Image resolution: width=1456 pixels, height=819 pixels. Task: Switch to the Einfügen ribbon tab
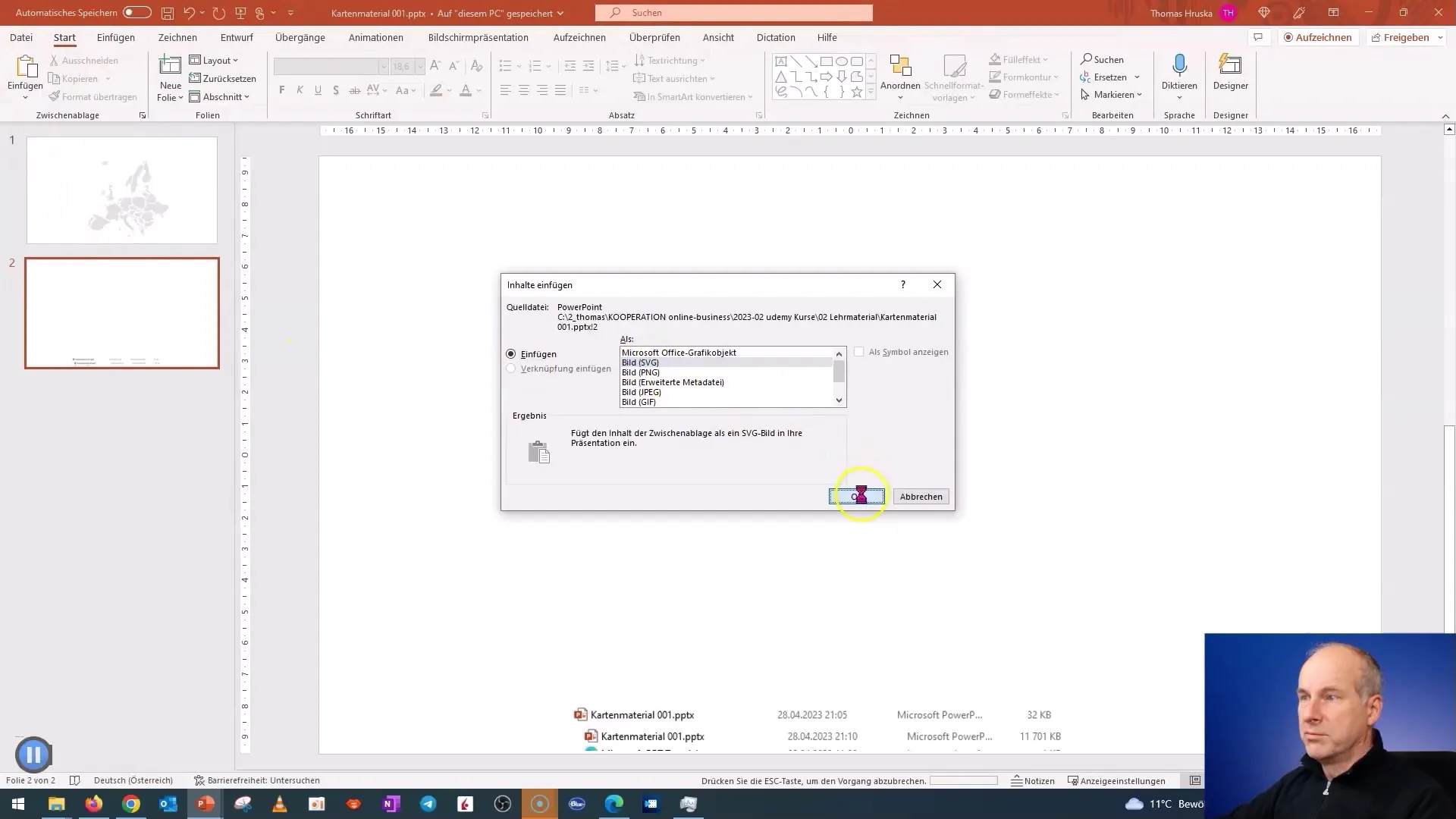tap(116, 37)
